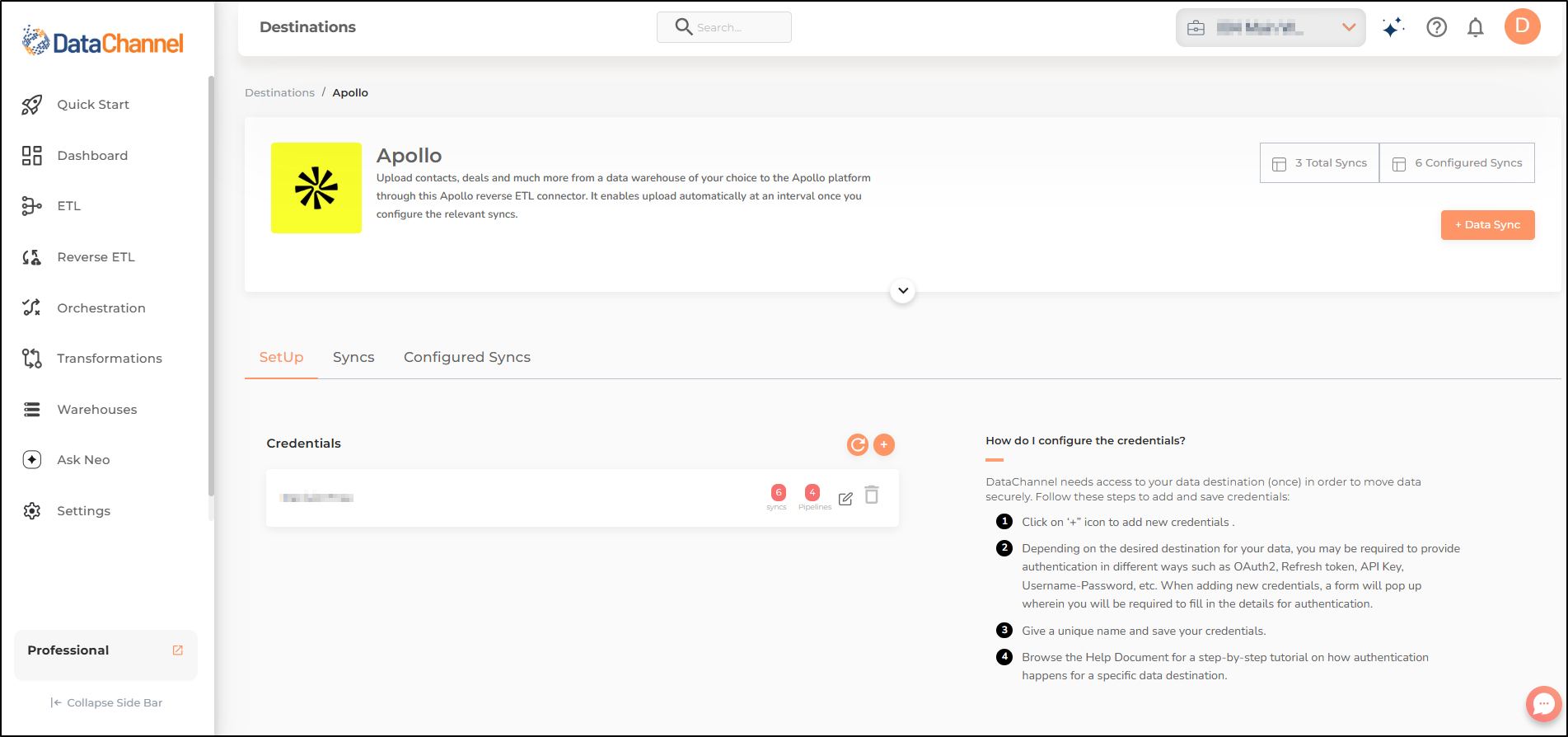Add new credentials with plus icon
This screenshot has height=737, width=1568.
[x=884, y=445]
